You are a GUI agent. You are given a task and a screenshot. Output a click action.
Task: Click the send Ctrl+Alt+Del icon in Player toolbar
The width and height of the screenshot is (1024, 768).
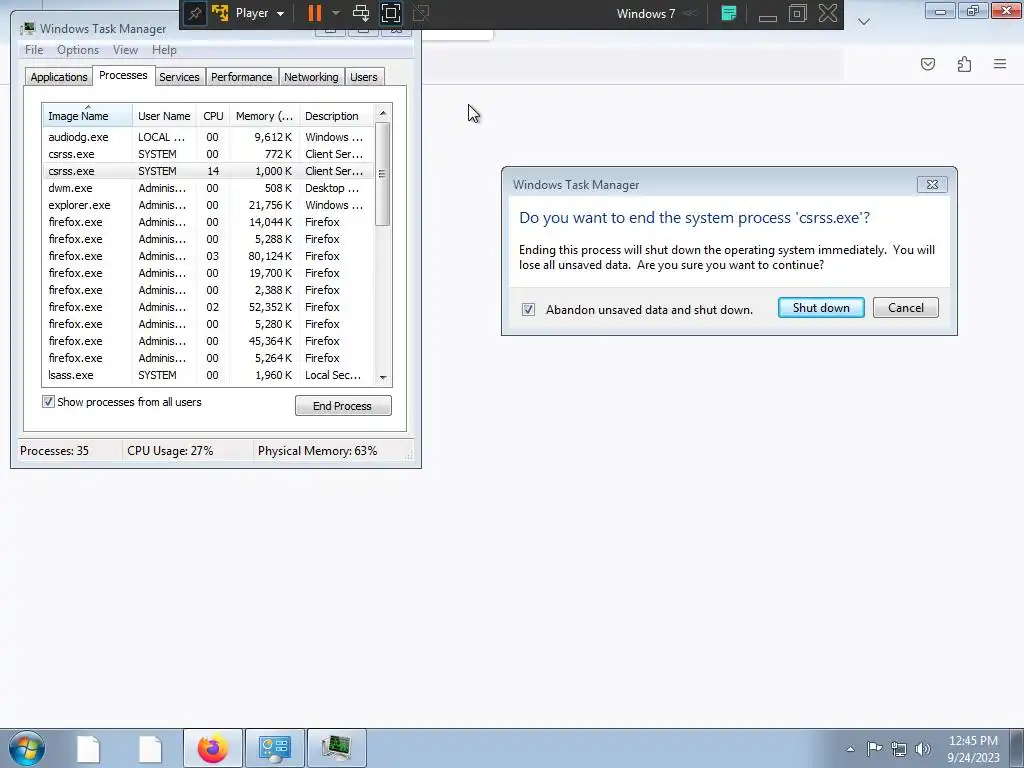pos(360,13)
